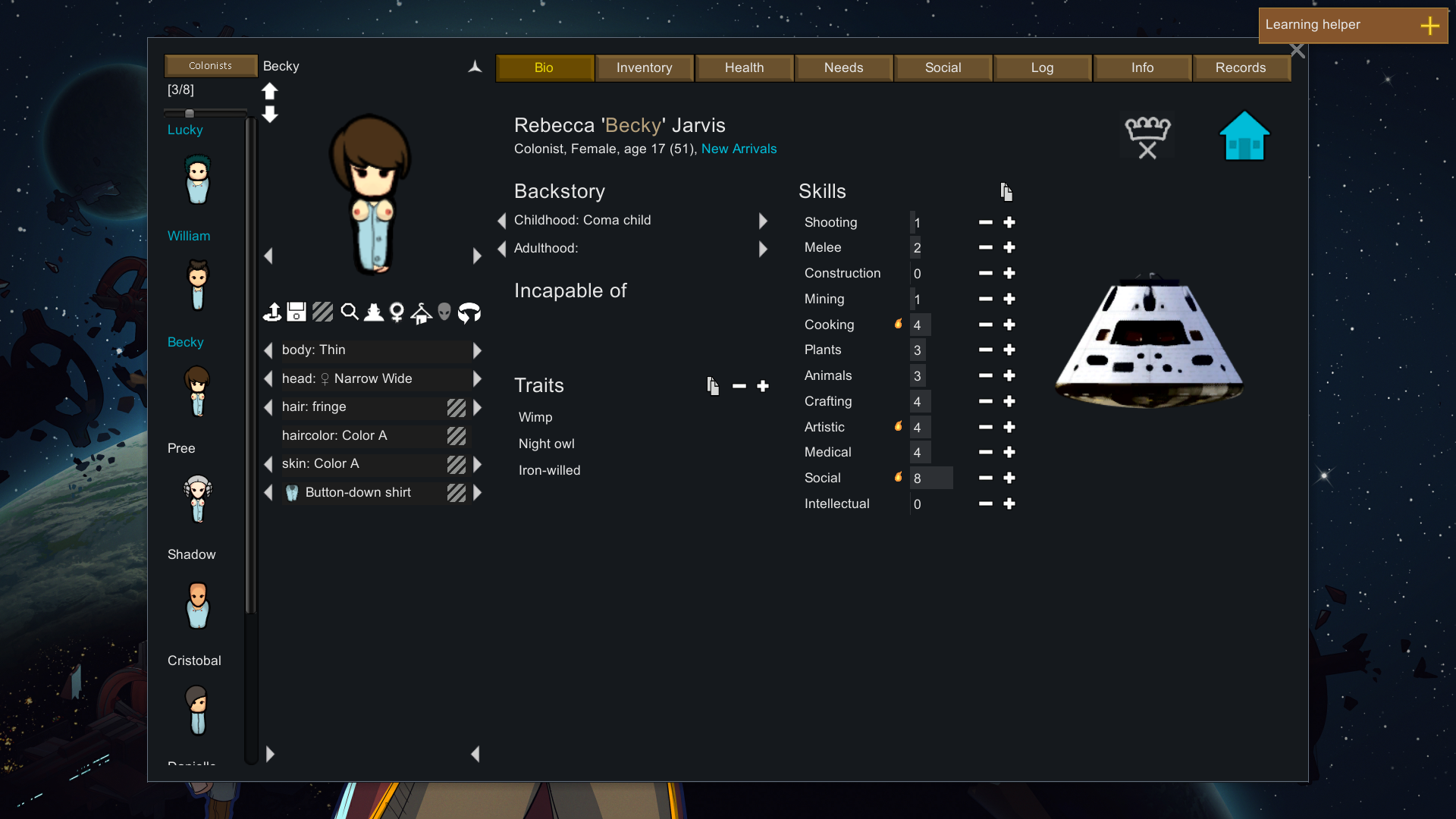Image resolution: width=1456 pixels, height=819 pixels.
Task: Click the New Arrivals faction link
Action: tap(739, 149)
